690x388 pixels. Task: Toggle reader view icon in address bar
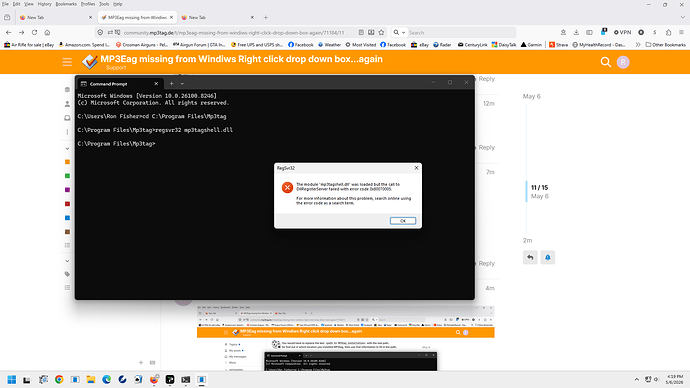(361, 32)
